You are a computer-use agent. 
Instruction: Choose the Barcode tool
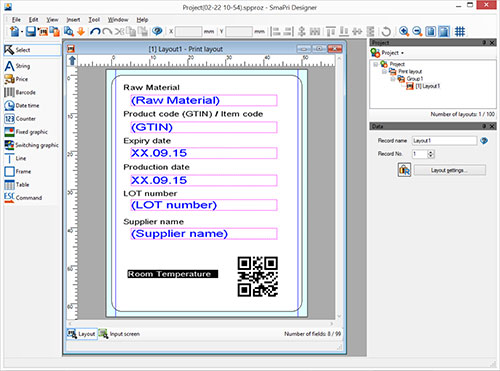[x=20, y=92]
